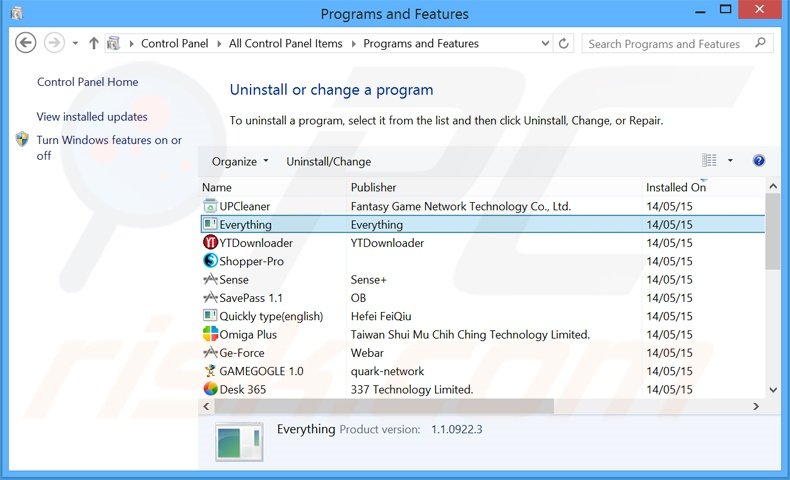Go back with the Back arrow

click(x=25, y=43)
